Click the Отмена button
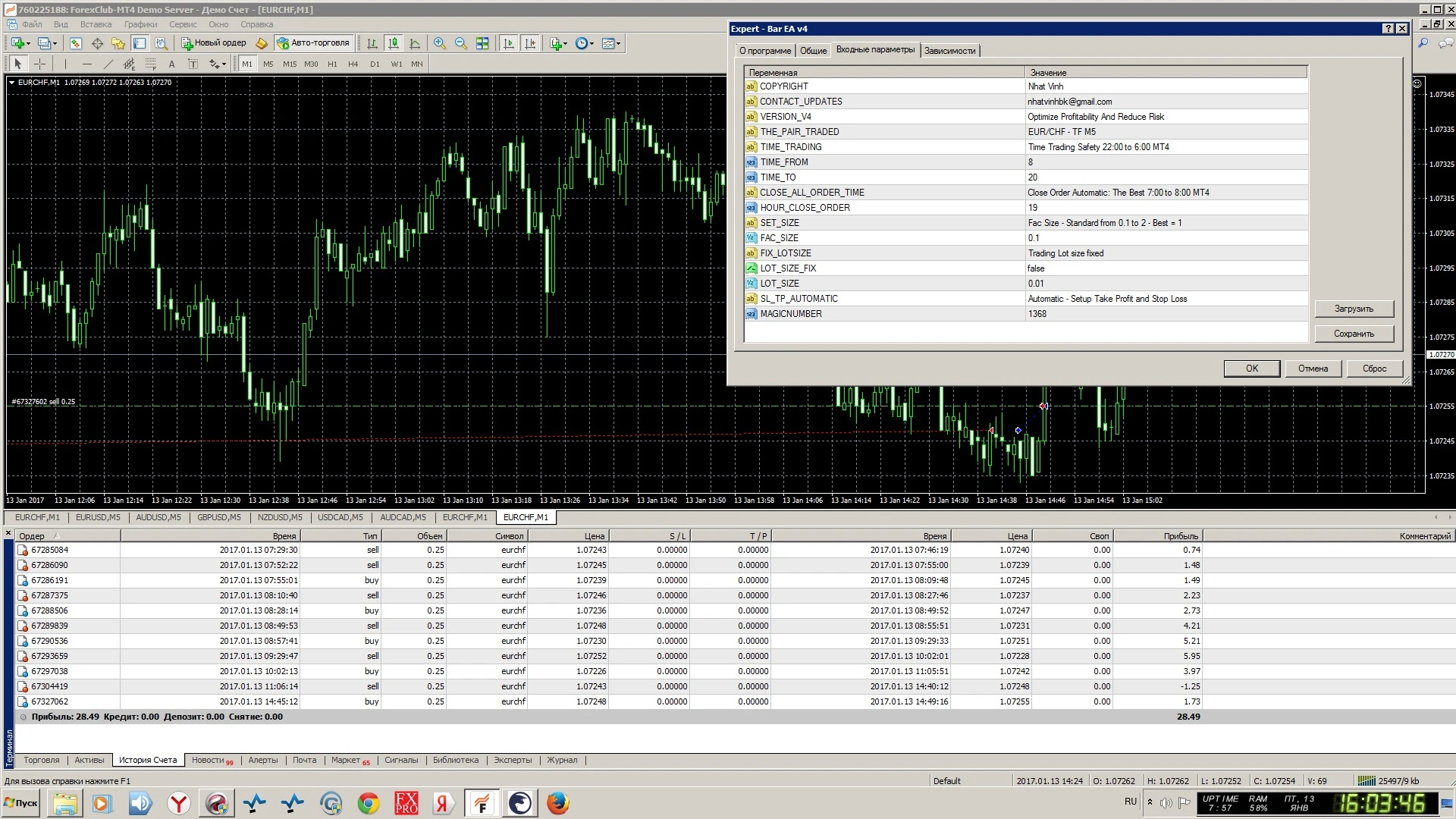Image resolution: width=1456 pixels, height=819 pixels. [1313, 369]
